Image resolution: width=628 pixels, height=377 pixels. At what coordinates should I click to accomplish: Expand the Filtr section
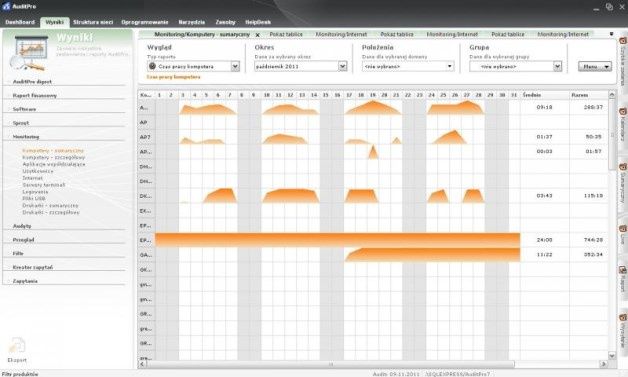click(x=18, y=254)
